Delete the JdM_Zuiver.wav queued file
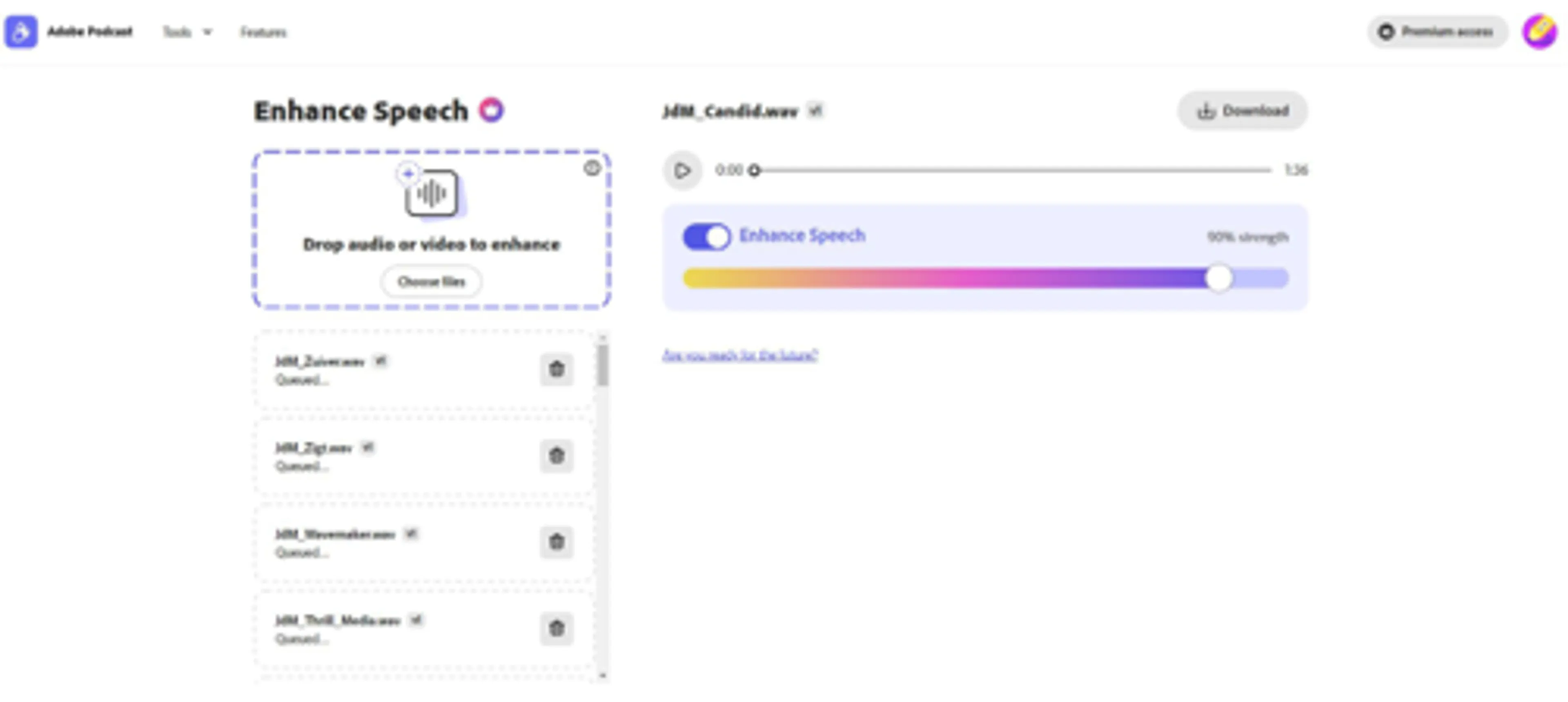Viewport: 1568px width, 702px height. click(x=556, y=369)
